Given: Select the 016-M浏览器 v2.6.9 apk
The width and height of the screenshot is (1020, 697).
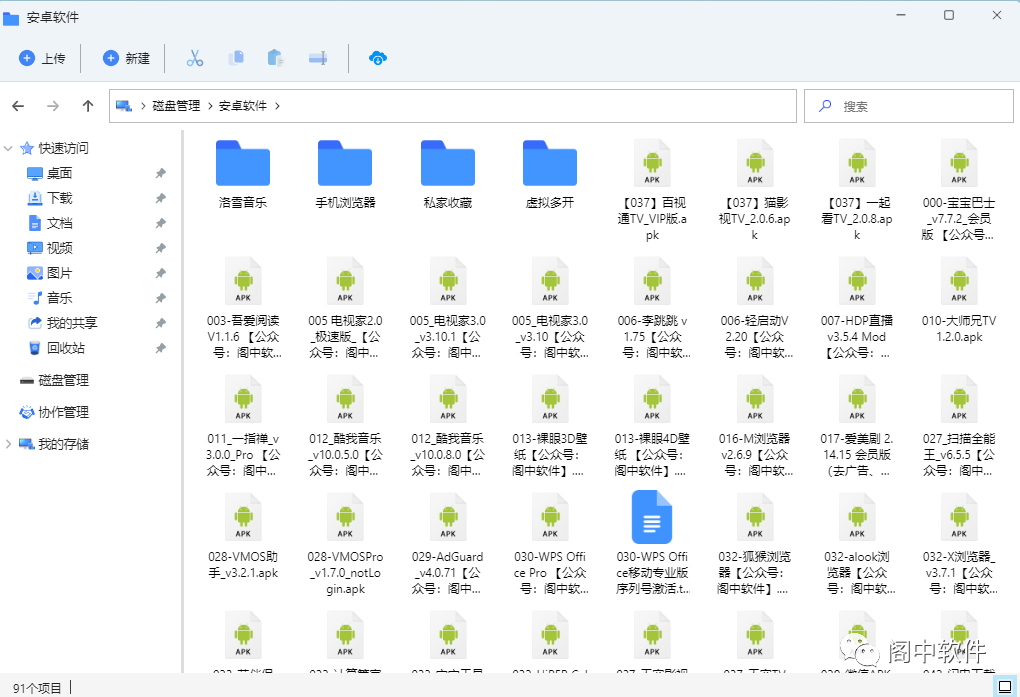Looking at the screenshot, I should (x=755, y=426).
